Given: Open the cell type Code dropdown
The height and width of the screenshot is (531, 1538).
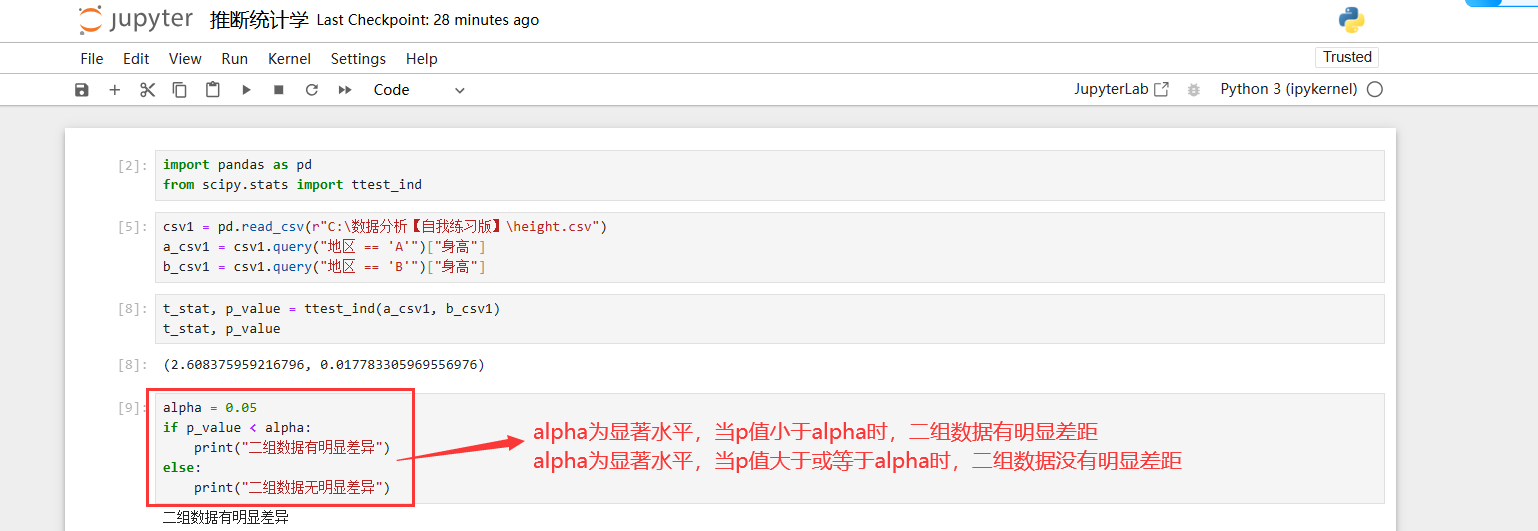Looking at the screenshot, I should click(x=419, y=90).
